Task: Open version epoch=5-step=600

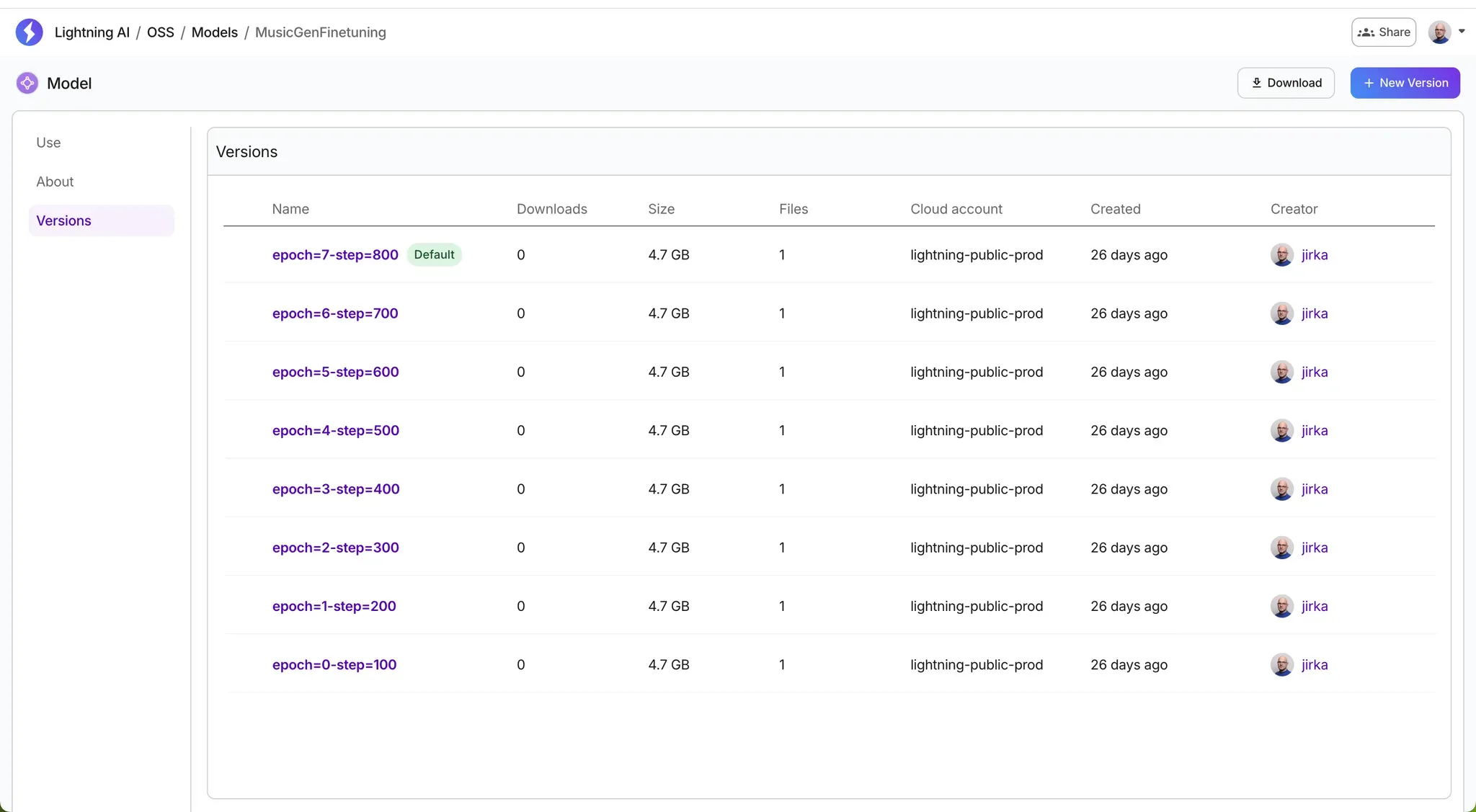Action: tap(335, 372)
